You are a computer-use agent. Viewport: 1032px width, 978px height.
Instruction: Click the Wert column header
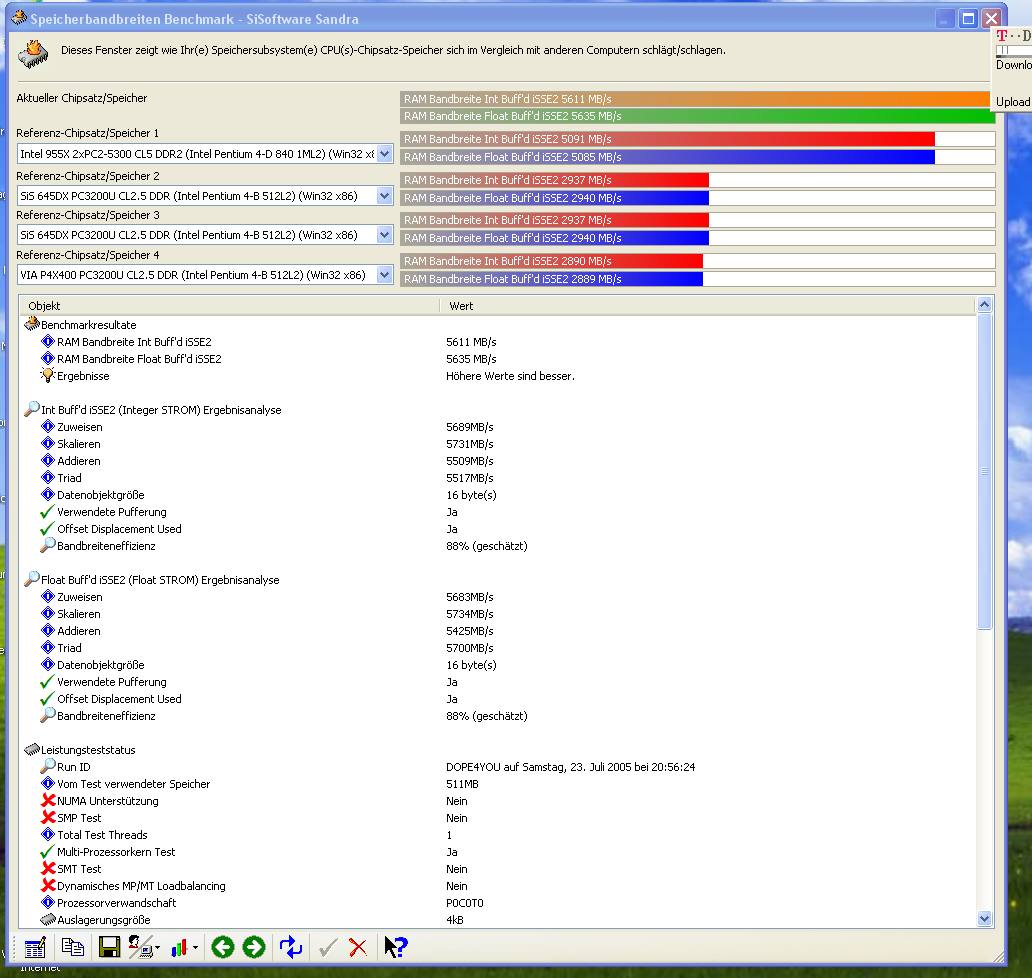[708, 305]
